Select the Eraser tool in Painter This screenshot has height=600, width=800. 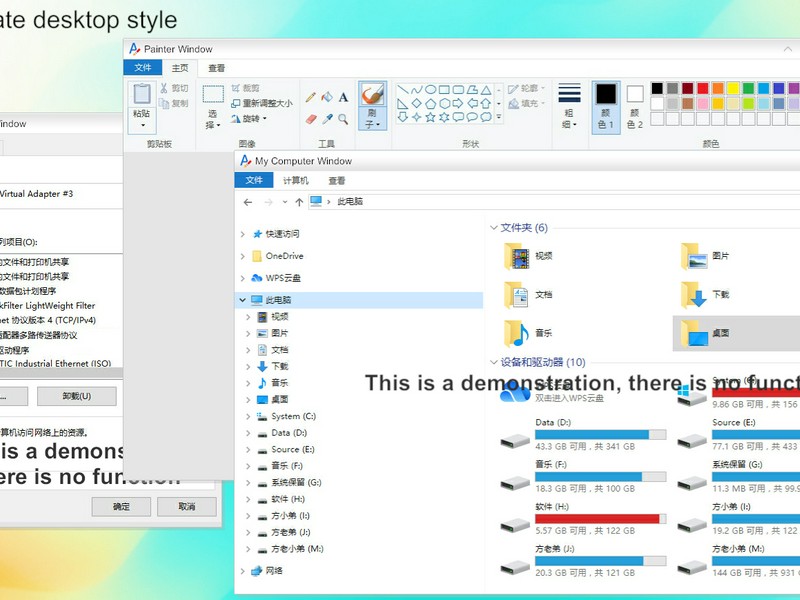point(311,119)
